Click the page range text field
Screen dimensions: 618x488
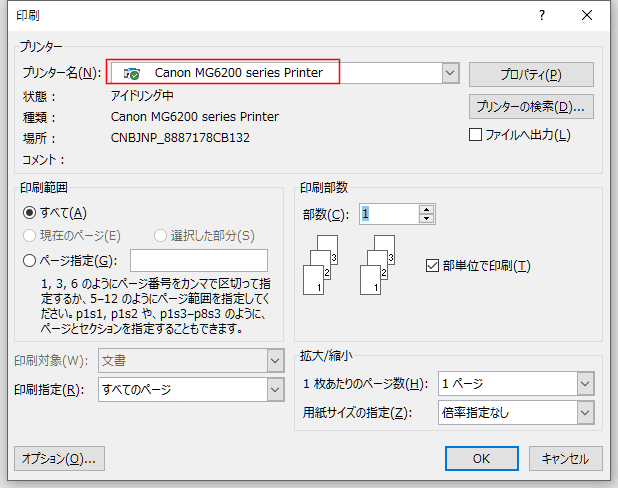pos(199,261)
